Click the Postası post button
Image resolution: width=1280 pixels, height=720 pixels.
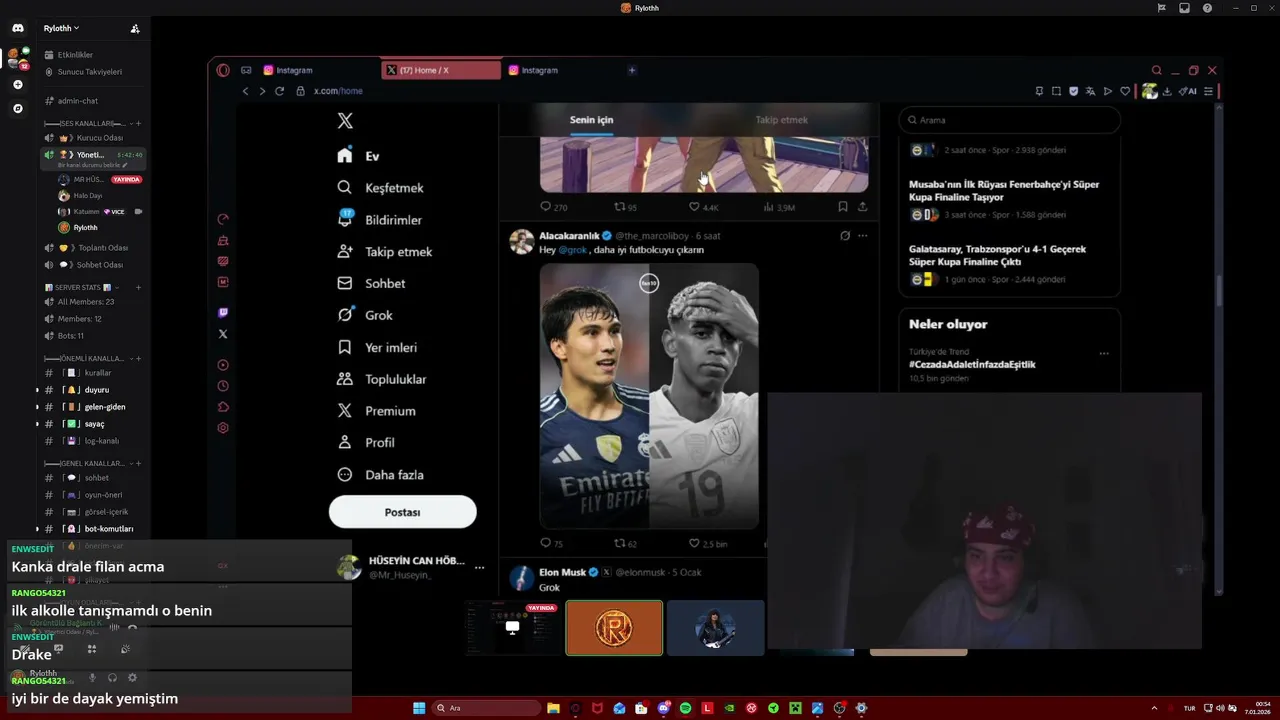(x=402, y=512)
